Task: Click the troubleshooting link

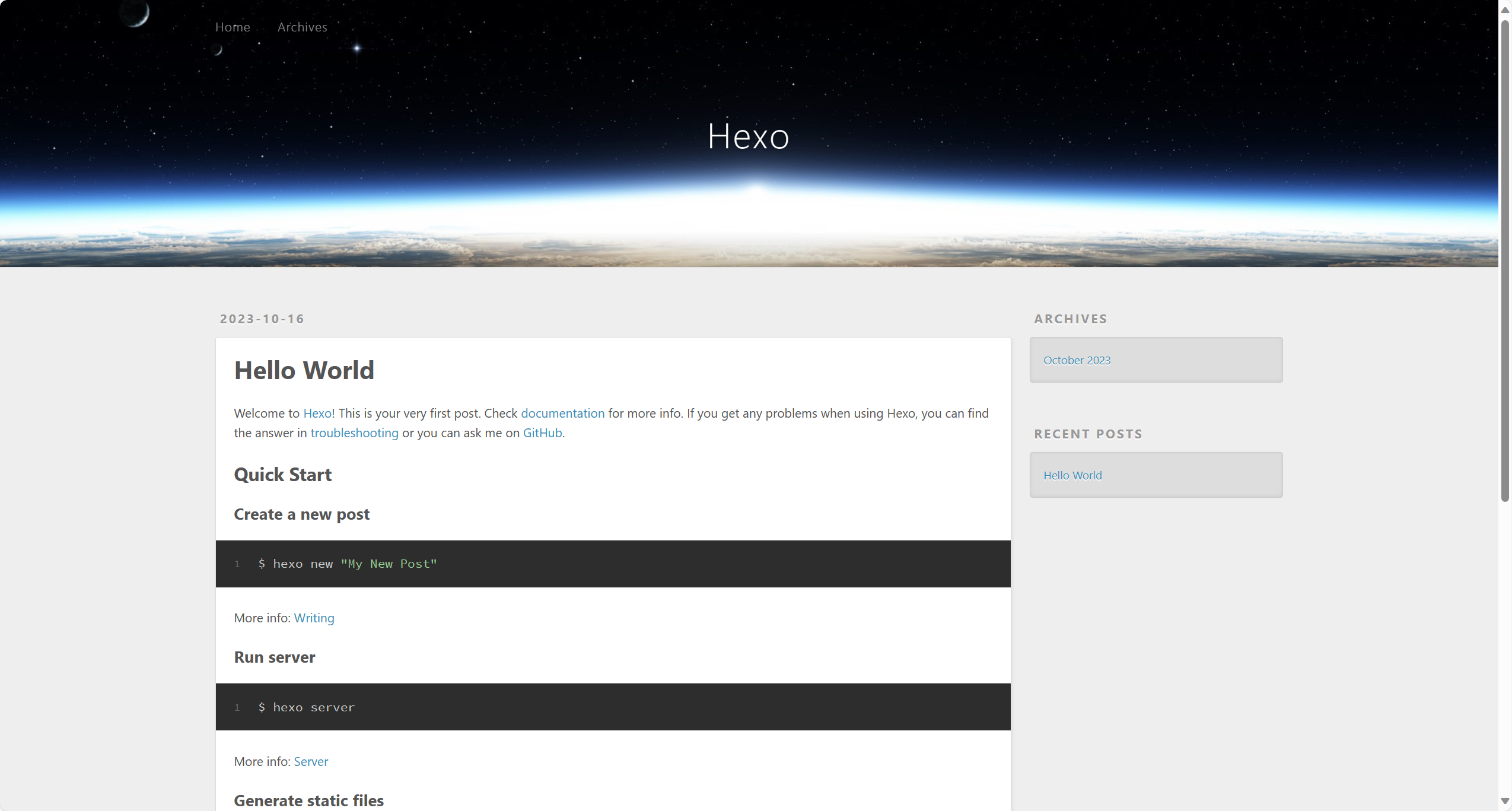Action: pos(354,433)
